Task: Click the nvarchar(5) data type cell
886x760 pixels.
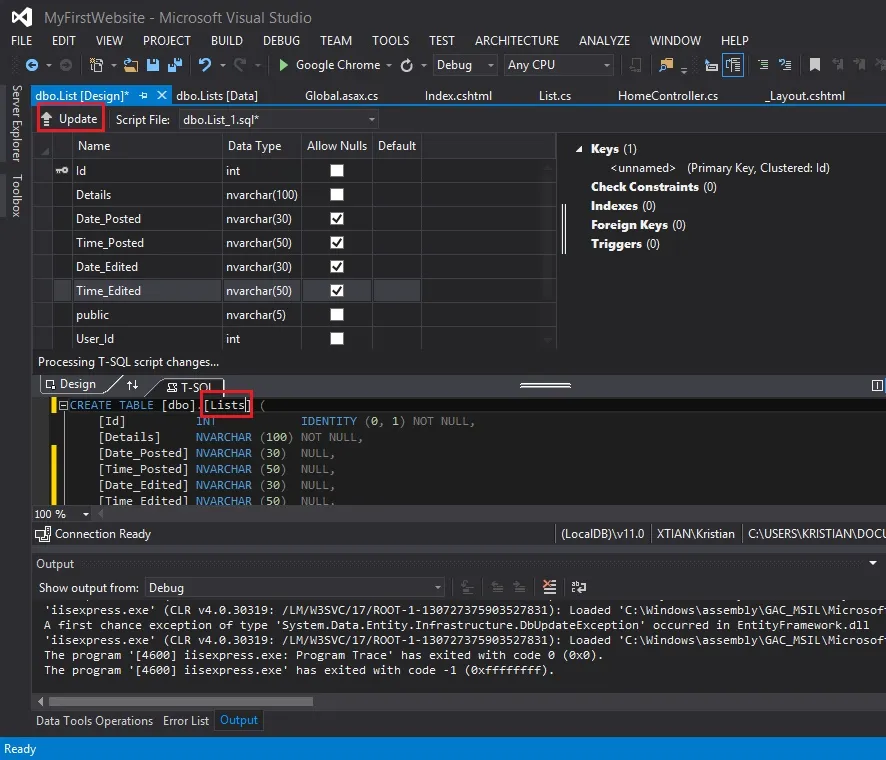Action: pyautogui.click(x=262, y=315)
